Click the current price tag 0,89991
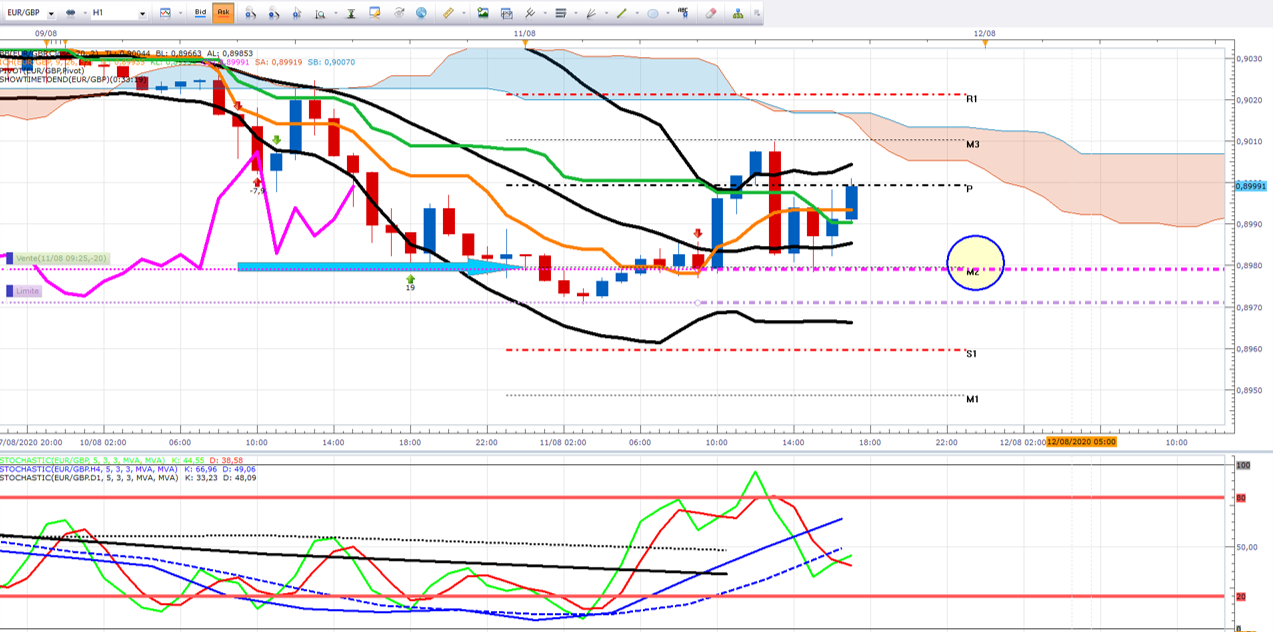The height and width of the screenshot is (632, 1280). (x=1251, y=186)
